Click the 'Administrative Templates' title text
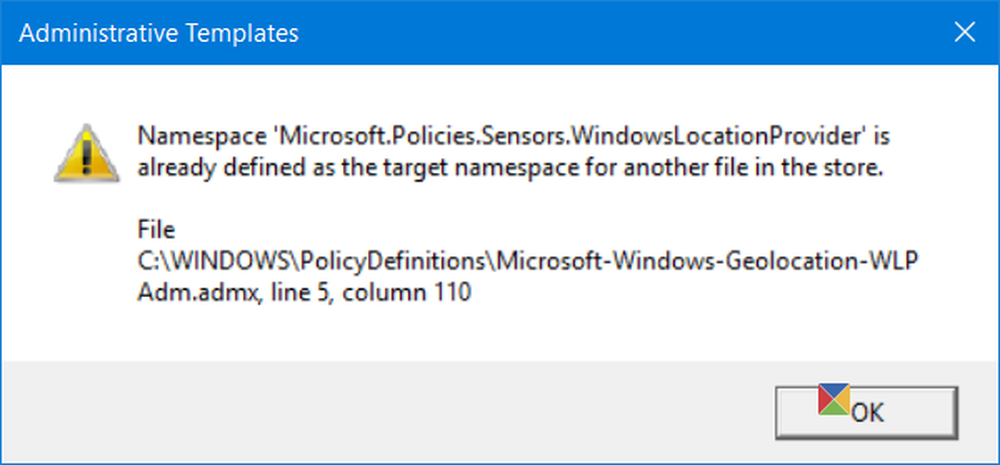The height and width of the screenshot is (465, 1000). click(159, 33)
